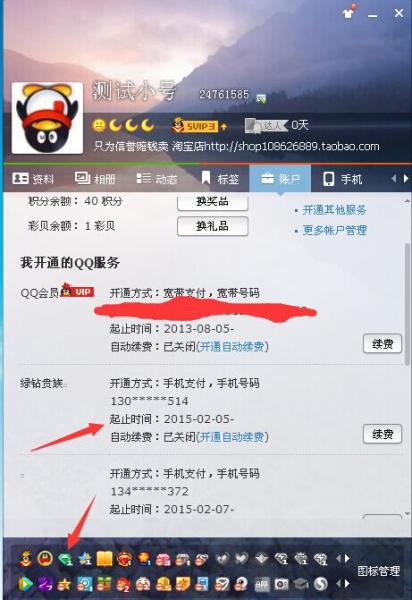The height and width of the screenshot is (600, 412).
Task: Click the gray camera icon in bottom row
Action: point(281,584)
